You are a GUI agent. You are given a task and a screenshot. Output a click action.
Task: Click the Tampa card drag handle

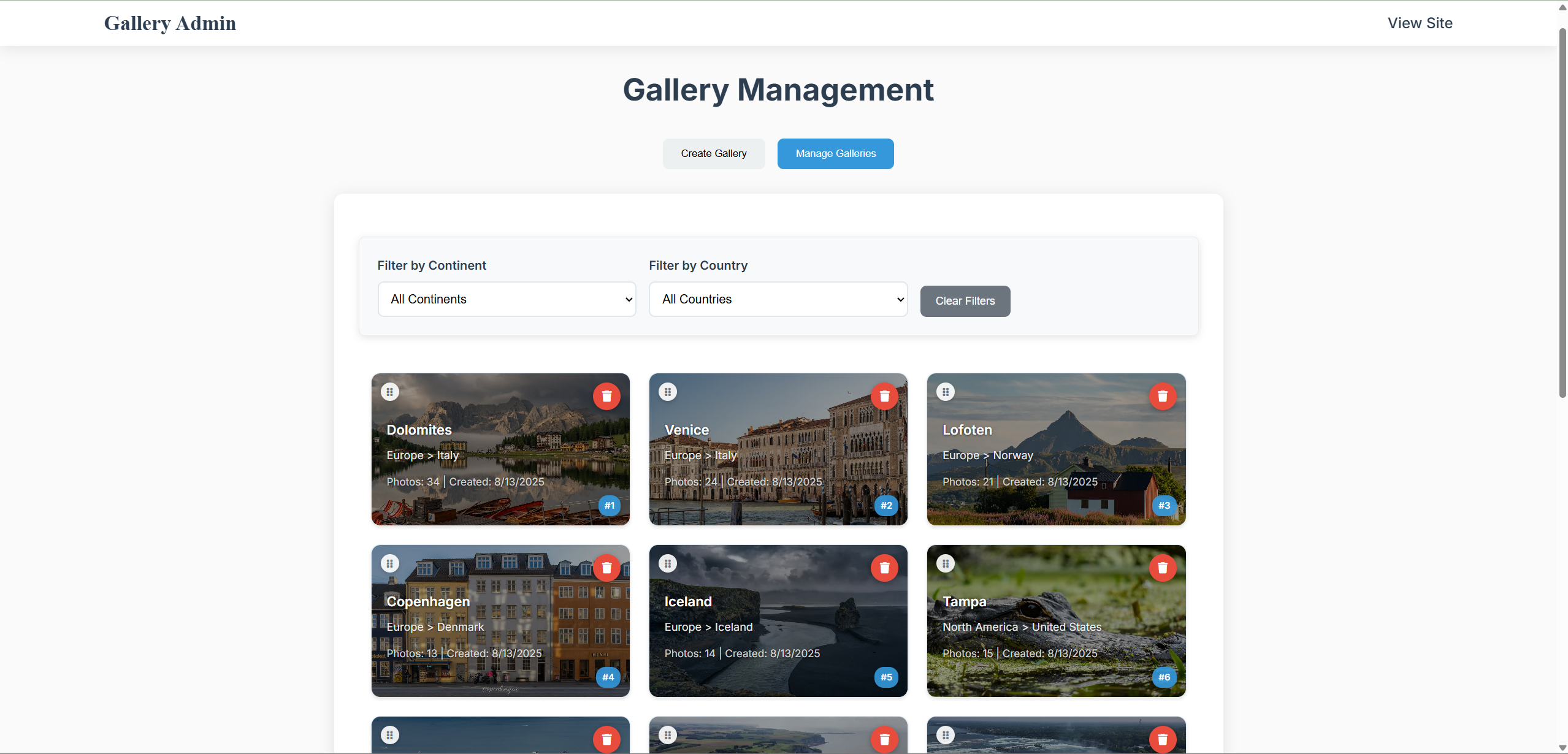pyautogui.click(x=945, y=563)
